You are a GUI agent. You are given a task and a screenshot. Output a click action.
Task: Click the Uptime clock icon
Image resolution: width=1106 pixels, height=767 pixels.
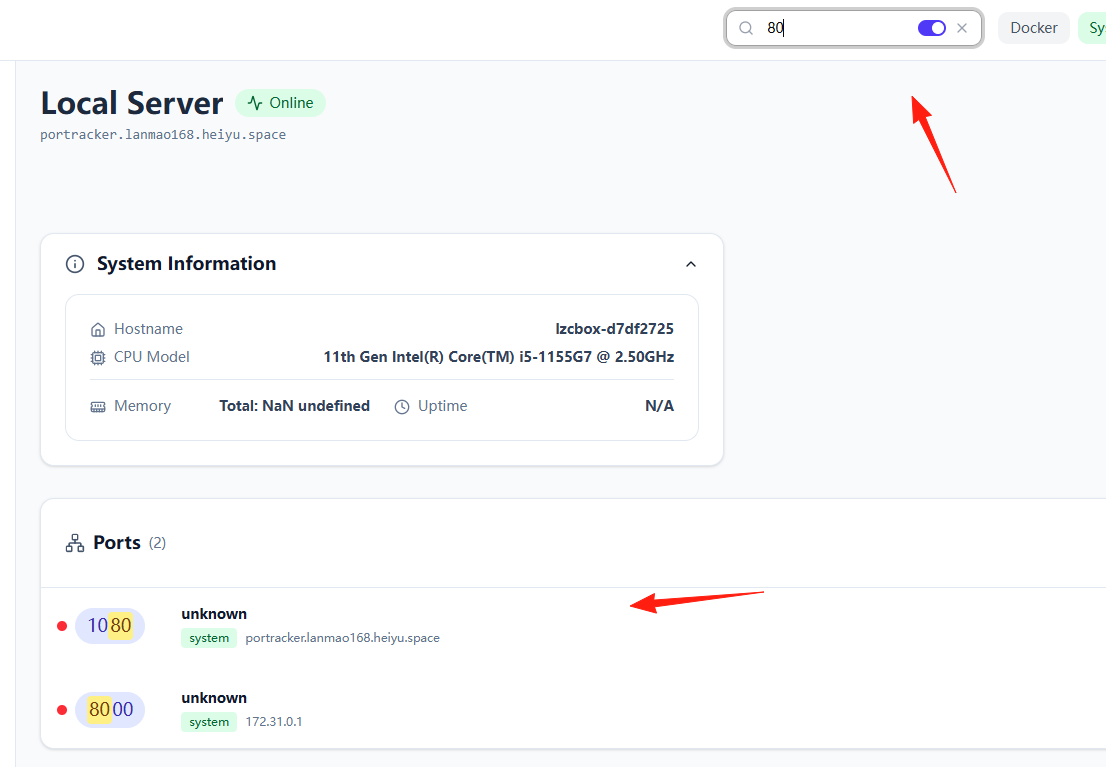[402, 407]
